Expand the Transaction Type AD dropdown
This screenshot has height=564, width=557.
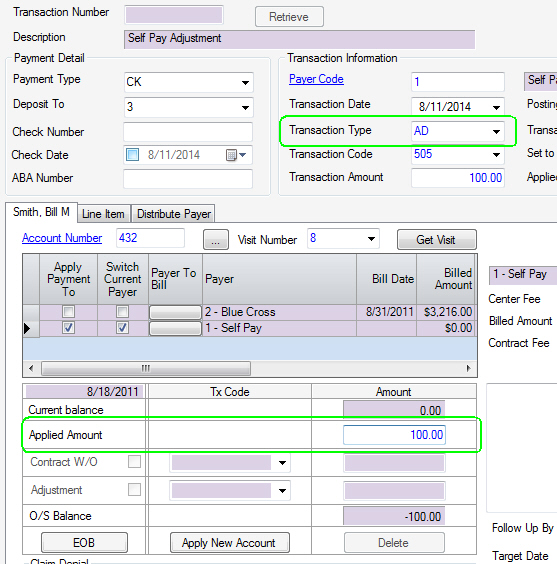pyautogui.click(x=496, y=131)
